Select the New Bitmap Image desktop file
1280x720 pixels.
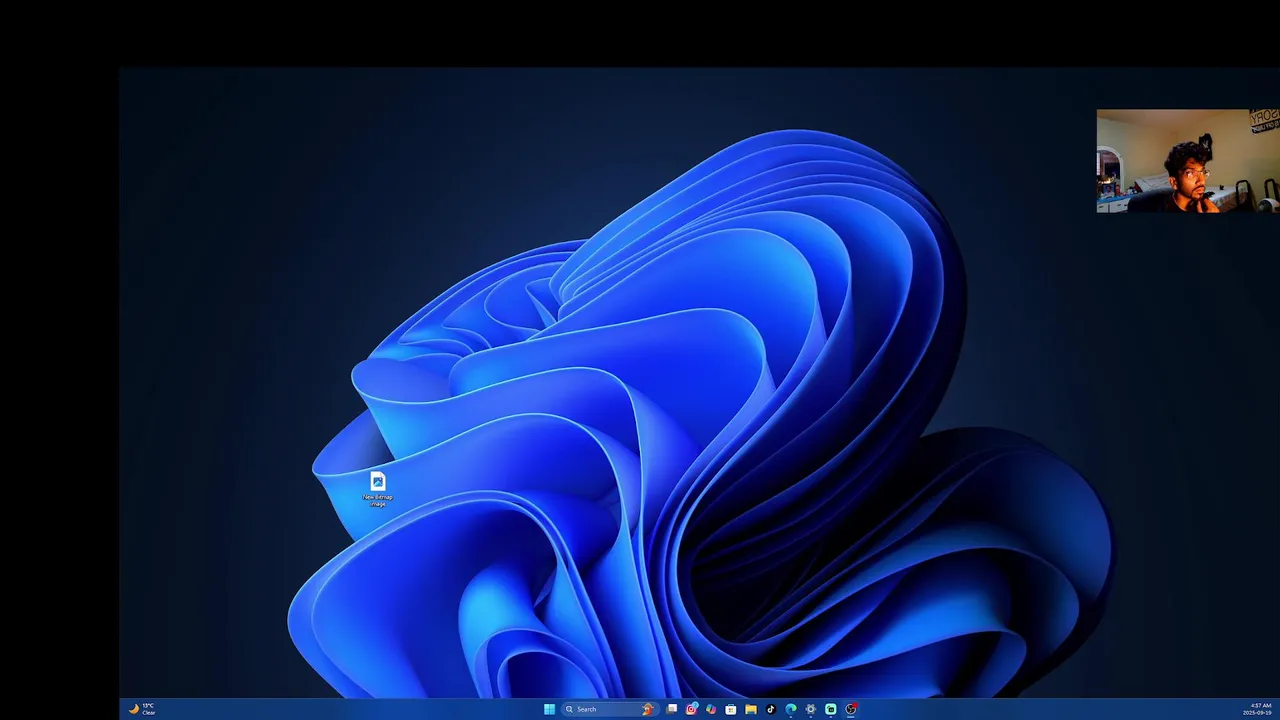tap(378, 489)
